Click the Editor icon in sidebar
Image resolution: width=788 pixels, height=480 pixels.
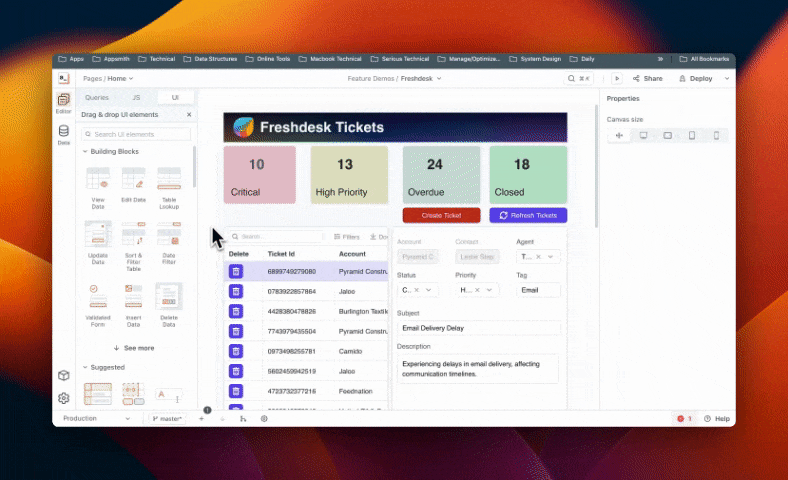coord(64,102)
